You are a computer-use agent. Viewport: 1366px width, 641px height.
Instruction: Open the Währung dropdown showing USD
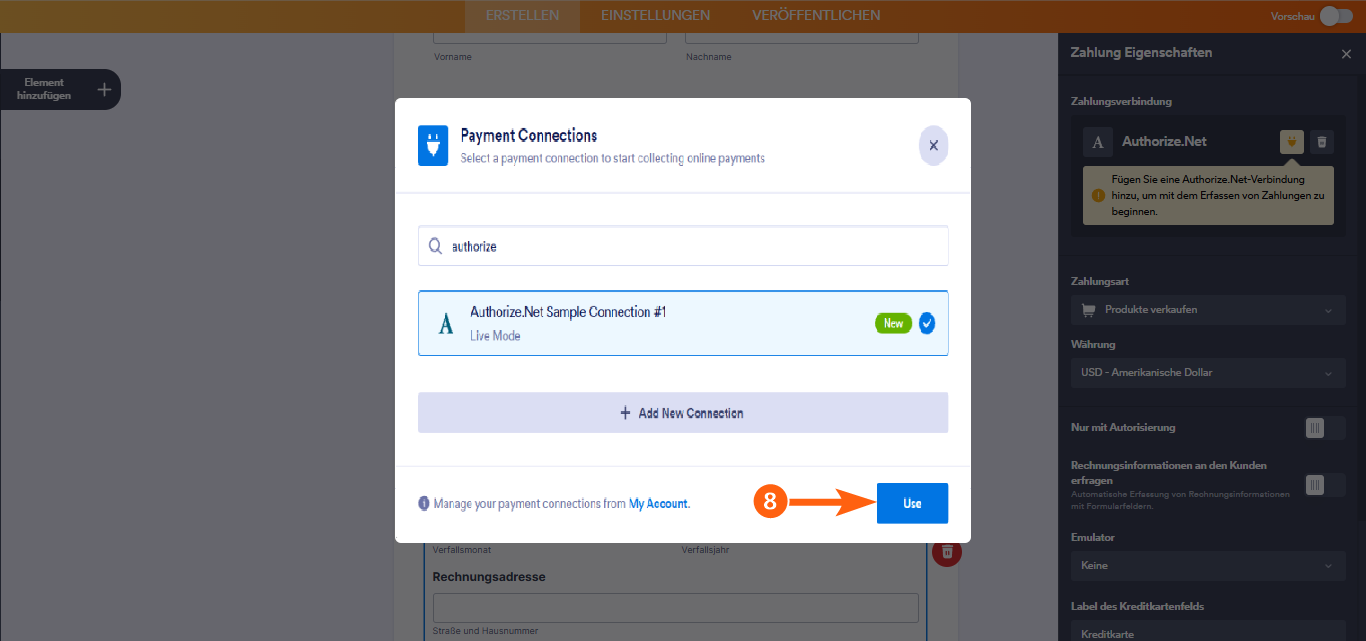pyautogui.click(x=1207, y=372)
